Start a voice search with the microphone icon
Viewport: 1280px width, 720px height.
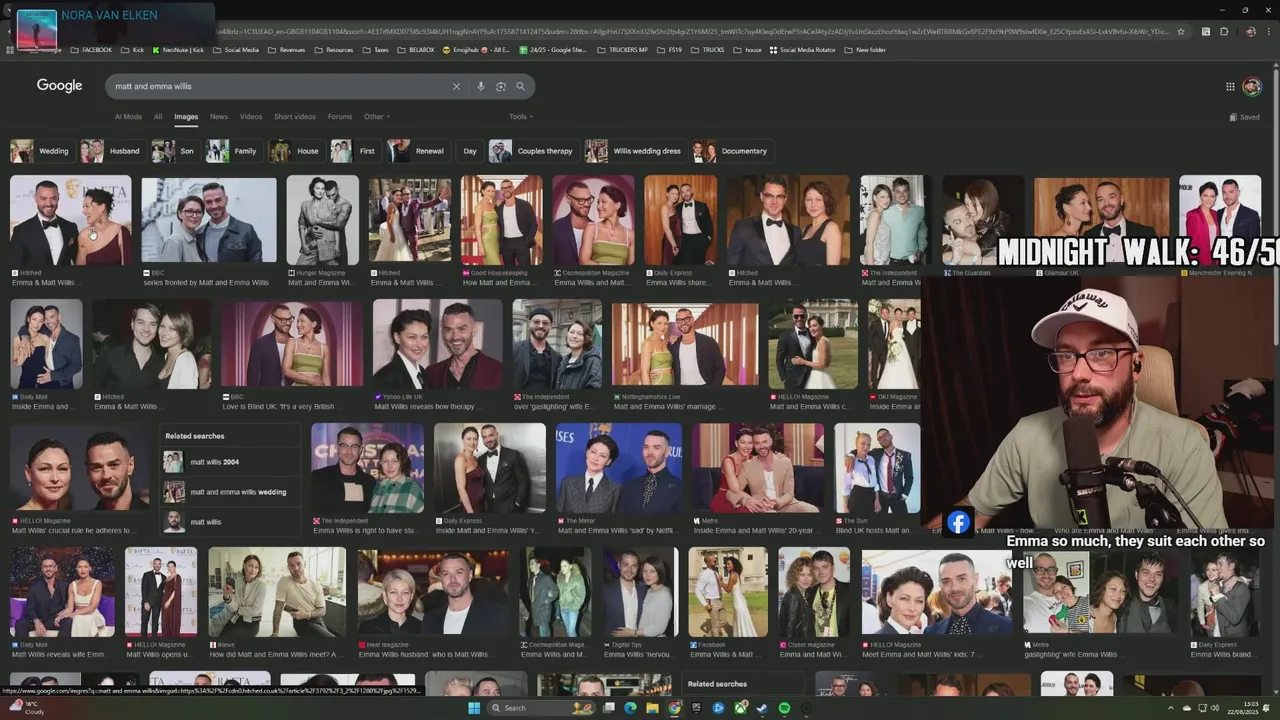[x=481, y=87]
